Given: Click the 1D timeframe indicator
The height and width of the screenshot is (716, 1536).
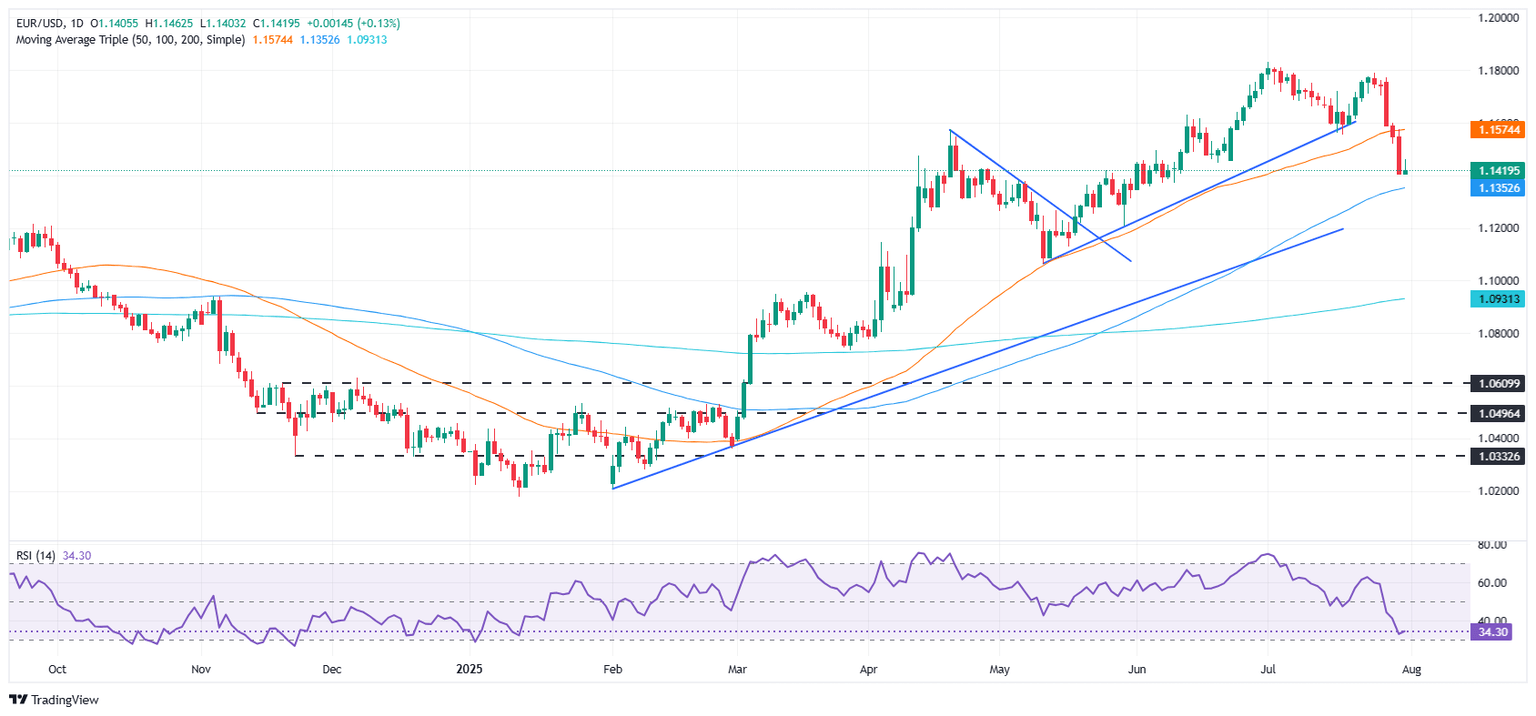Looking at the screenshot, I should tap(77, 17).
